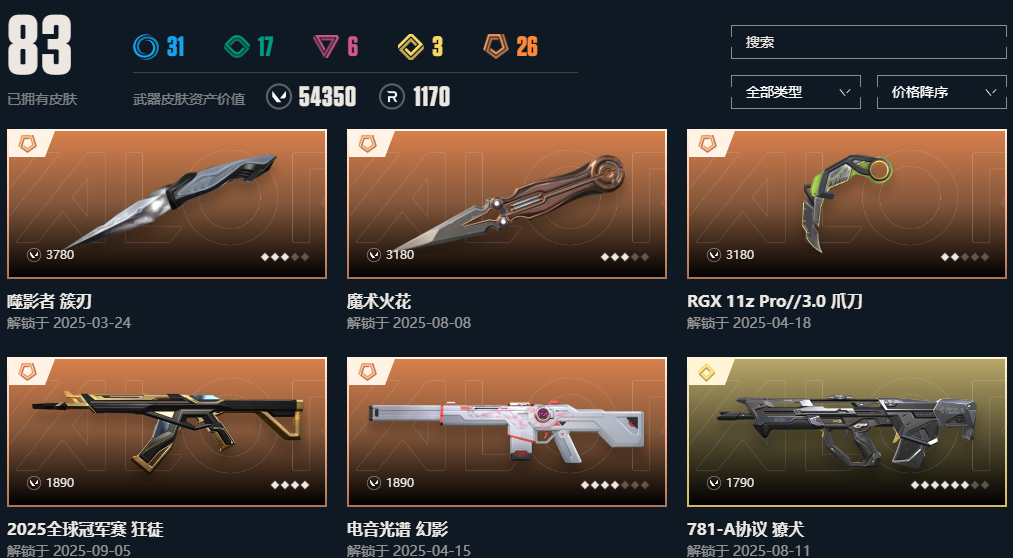Focus the 搜索 search input field
This screenshot has width=1013, height=558.
tap(868, 42)
